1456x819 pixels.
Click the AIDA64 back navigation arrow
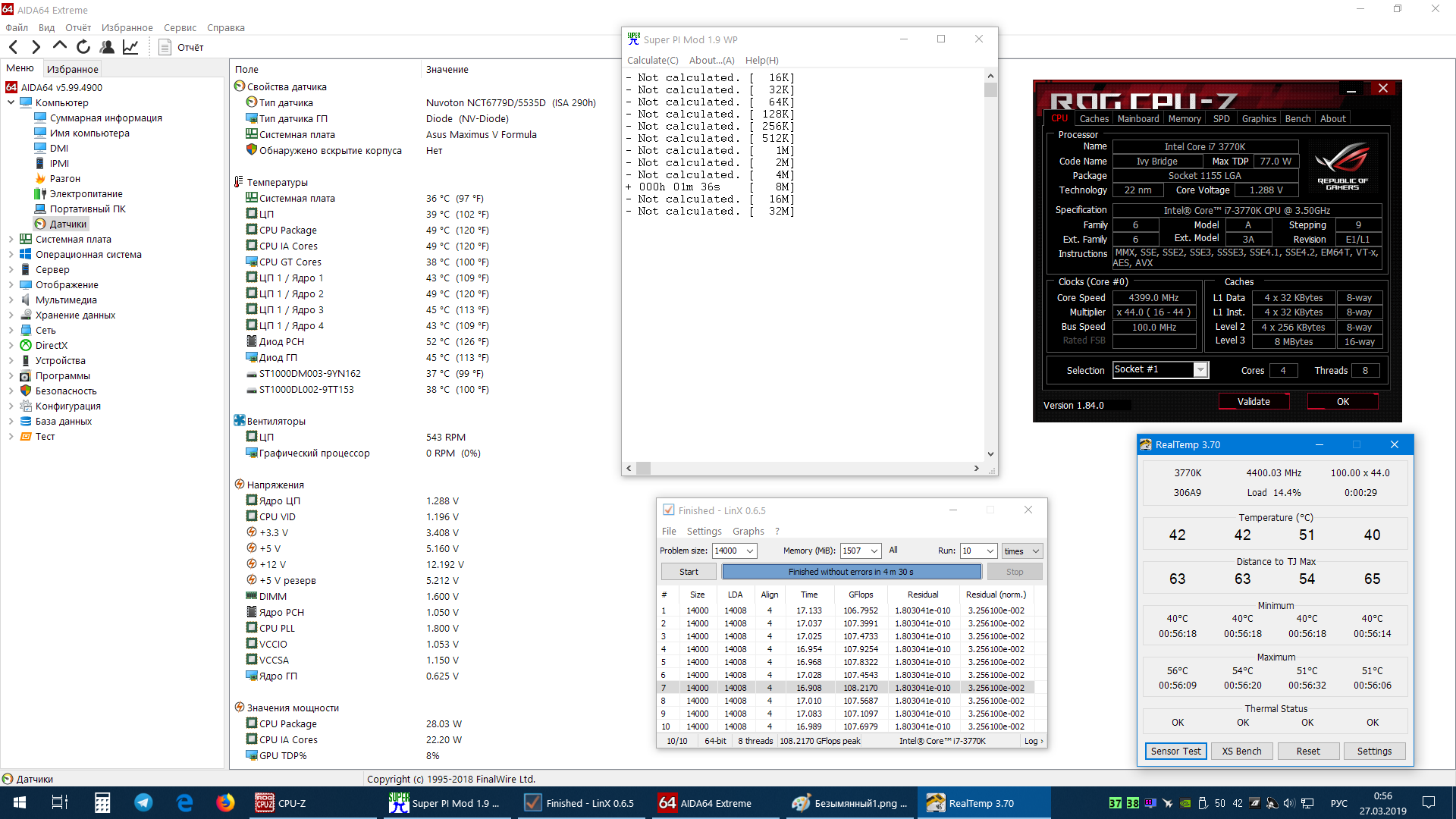pos(13,47)
